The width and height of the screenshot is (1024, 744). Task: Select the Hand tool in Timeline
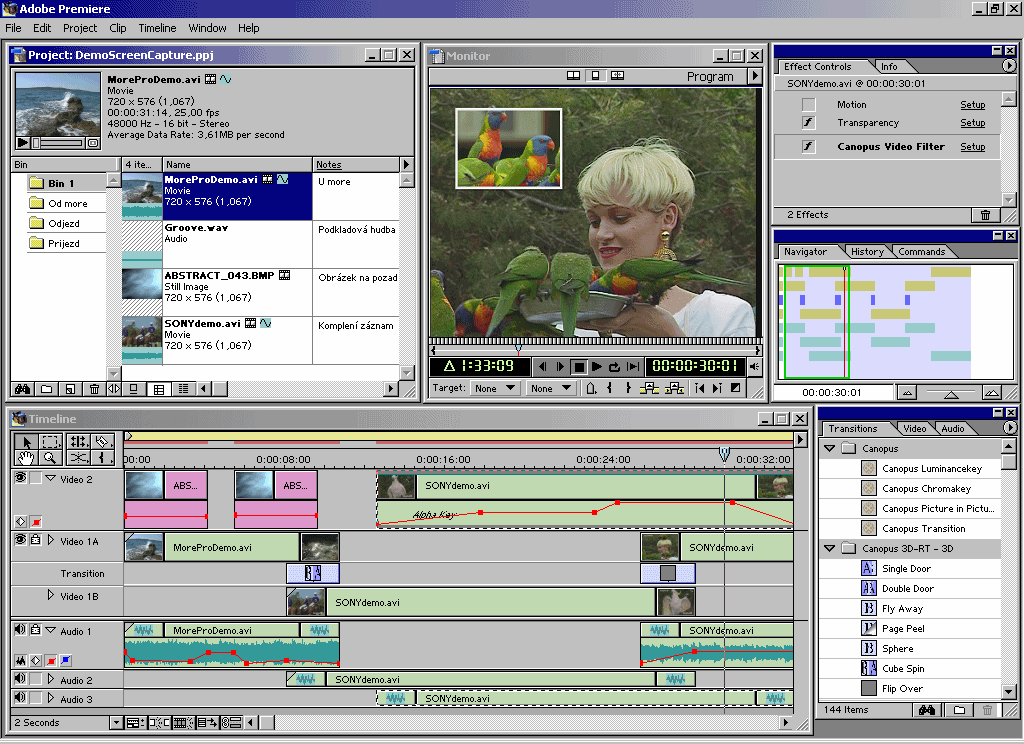[x=26, y=458]
